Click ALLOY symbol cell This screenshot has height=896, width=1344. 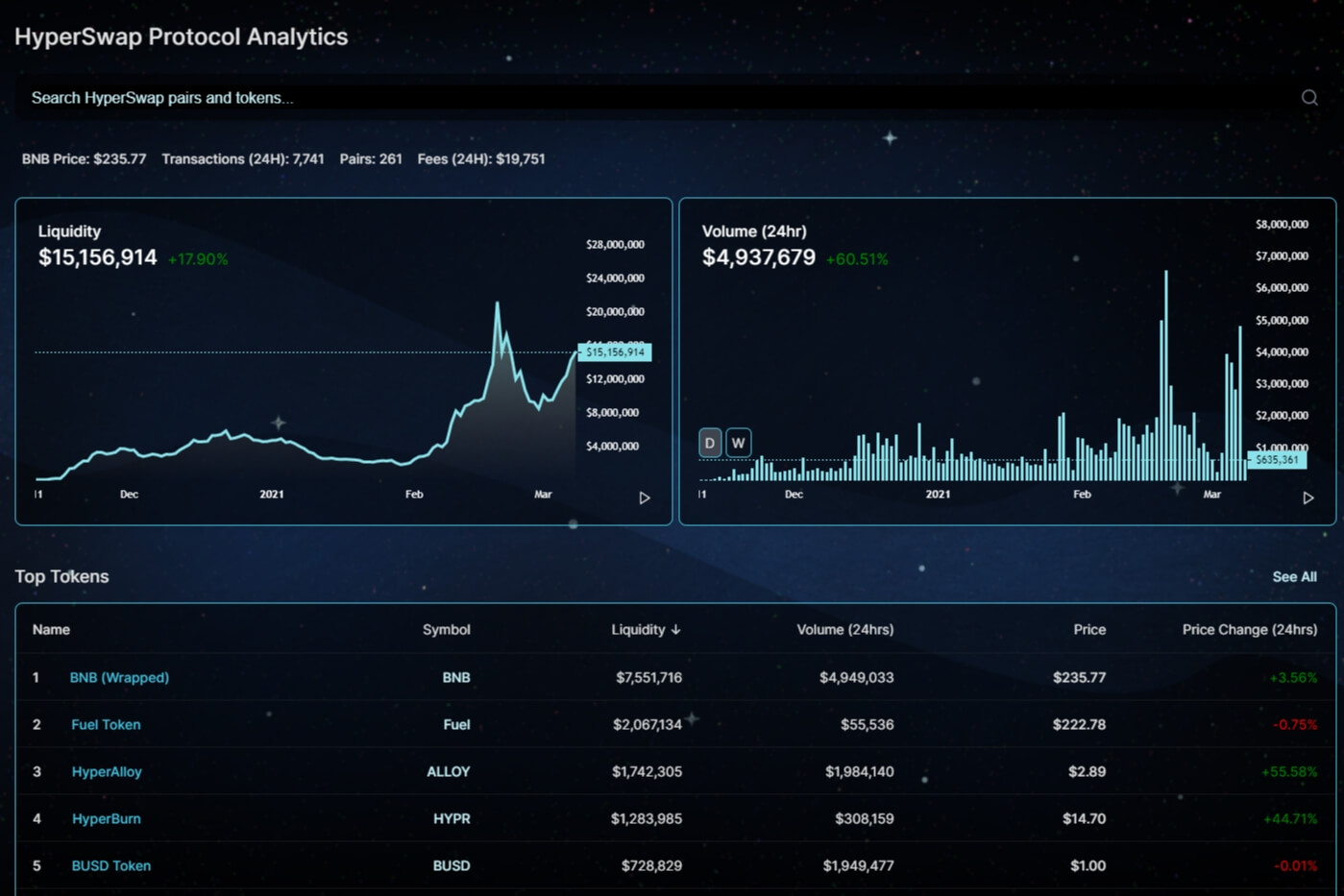pos(449,772)
